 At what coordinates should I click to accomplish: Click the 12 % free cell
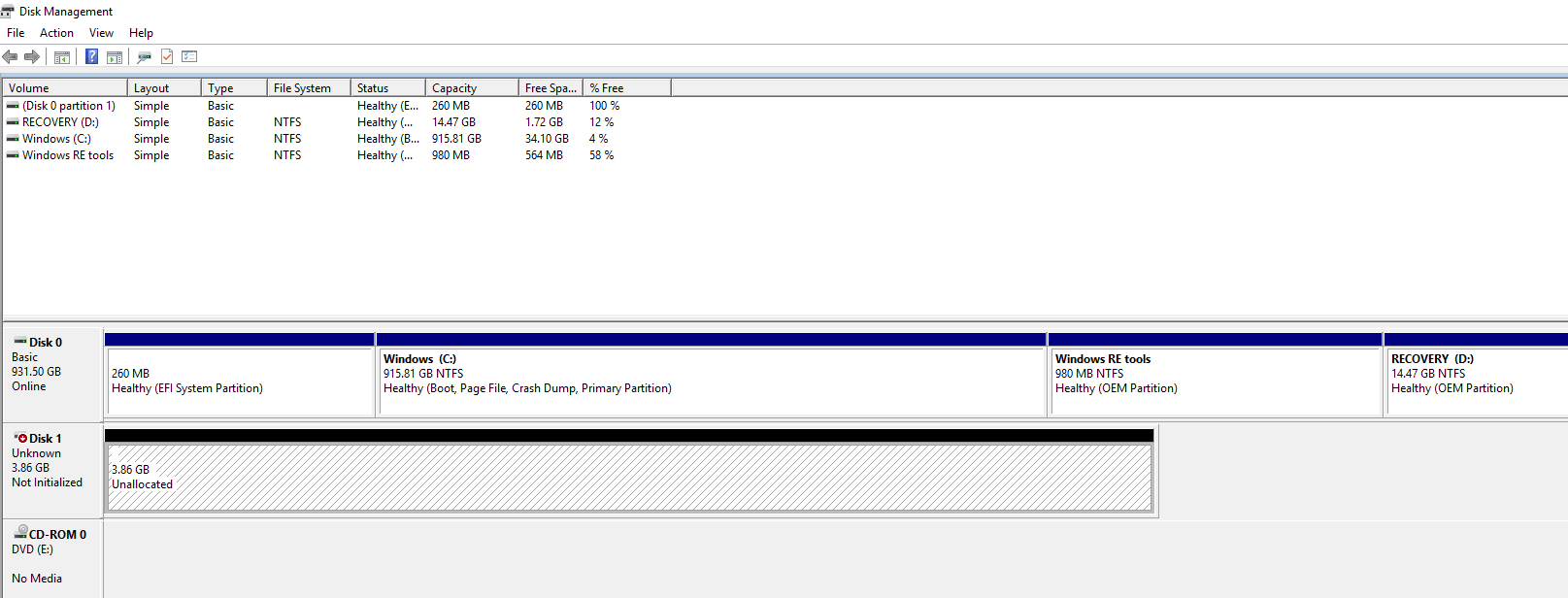point(601,122)
